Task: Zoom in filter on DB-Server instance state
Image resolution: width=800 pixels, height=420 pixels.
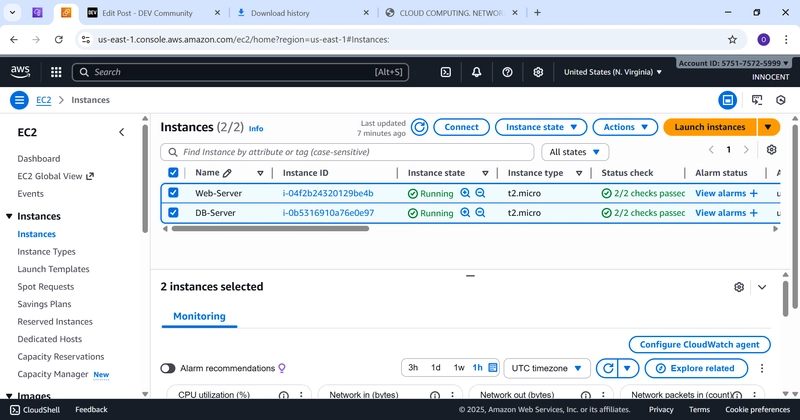Action: click(x=465, y=212)
